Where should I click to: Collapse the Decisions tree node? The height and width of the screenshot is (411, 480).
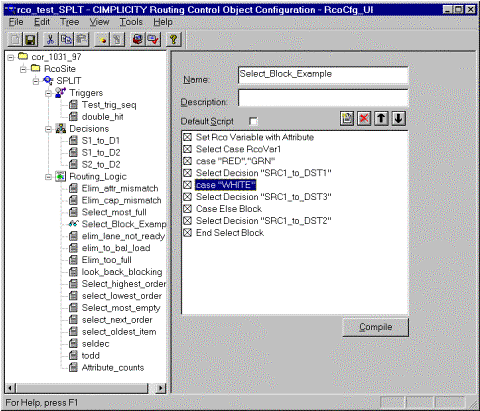coord(49,129)
